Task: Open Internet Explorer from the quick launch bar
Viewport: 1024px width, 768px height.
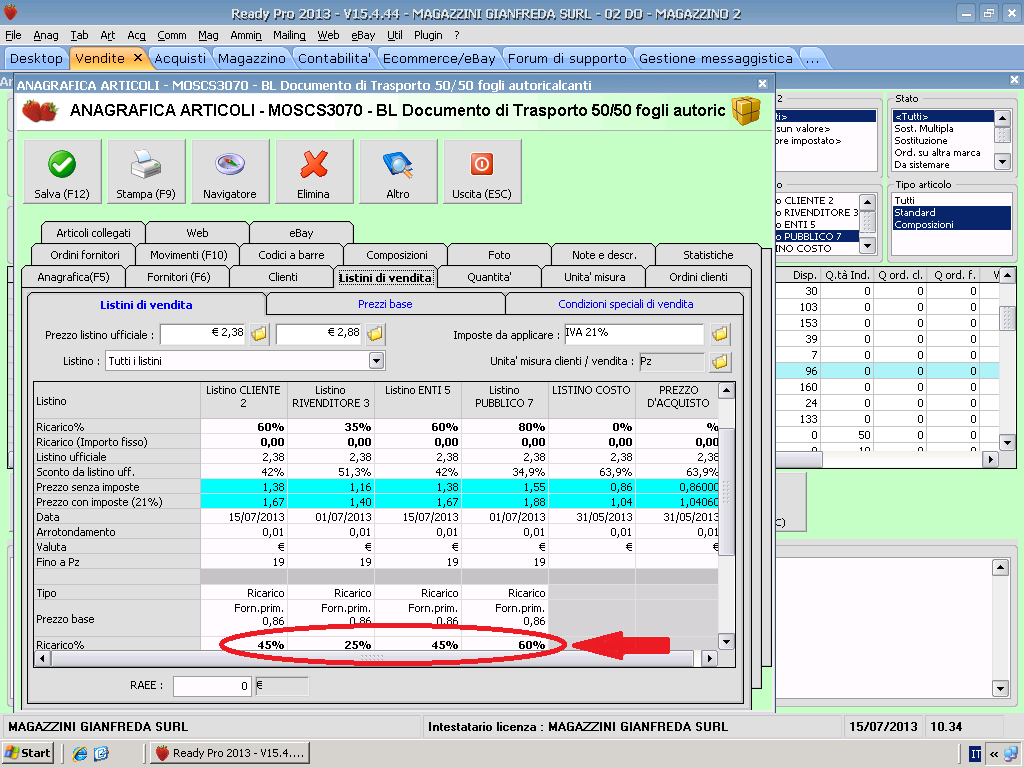Action: tap(80, 753)
